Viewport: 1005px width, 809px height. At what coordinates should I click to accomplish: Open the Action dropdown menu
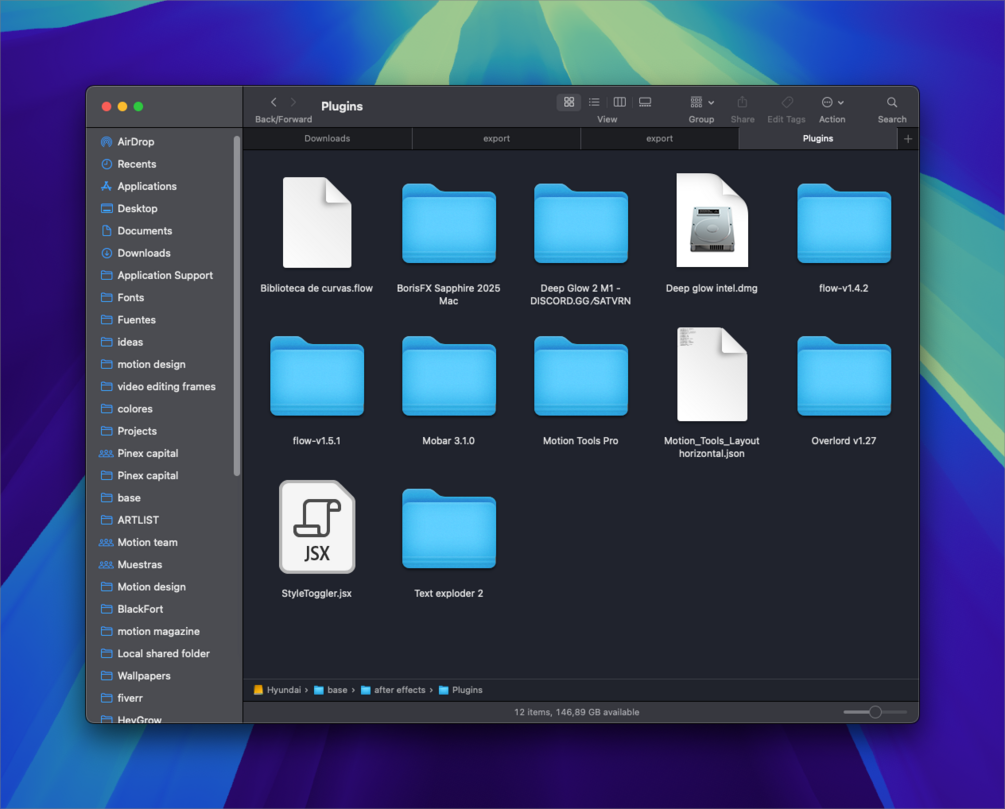832,103
